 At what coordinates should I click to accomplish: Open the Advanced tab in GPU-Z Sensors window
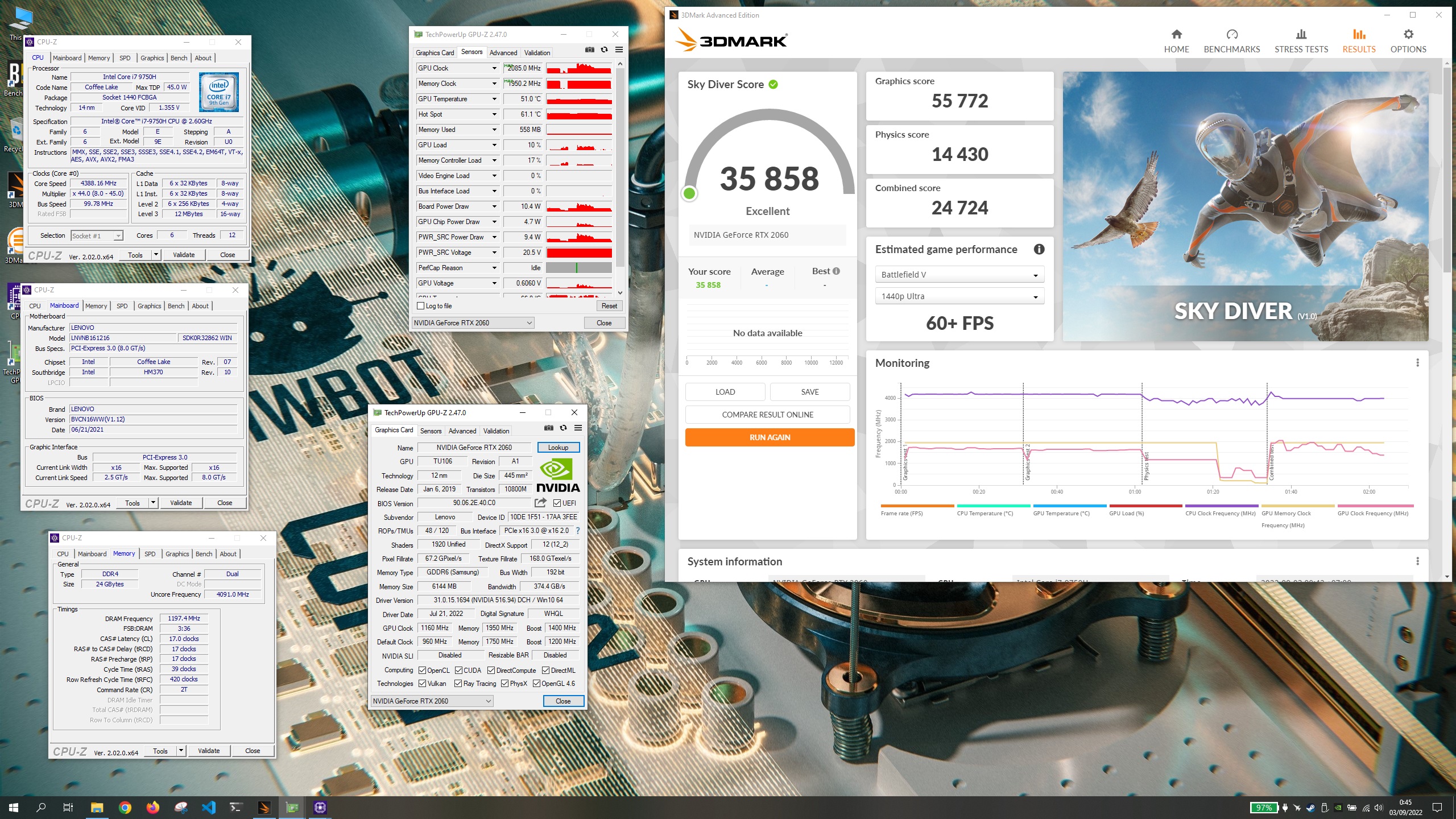503,53
